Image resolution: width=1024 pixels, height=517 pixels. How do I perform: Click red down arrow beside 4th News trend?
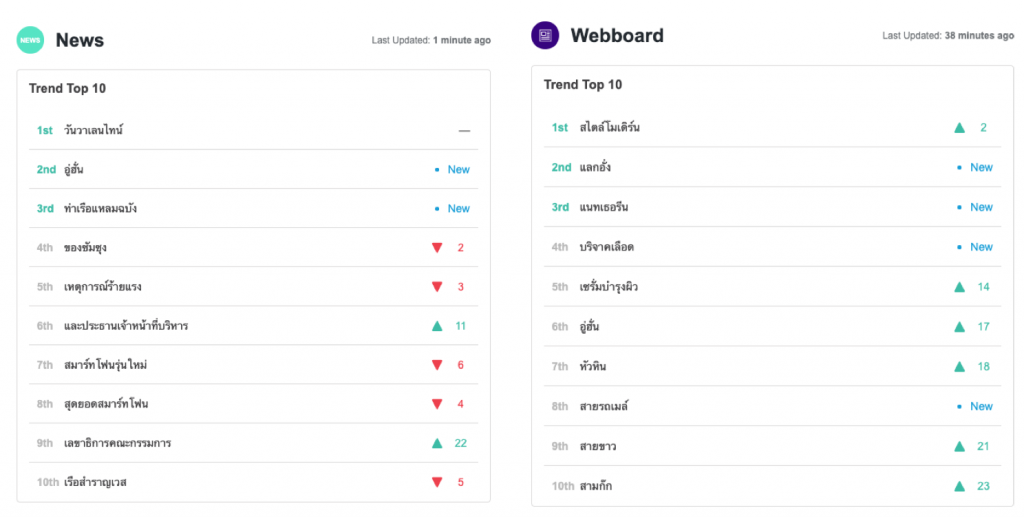point(437,247)
